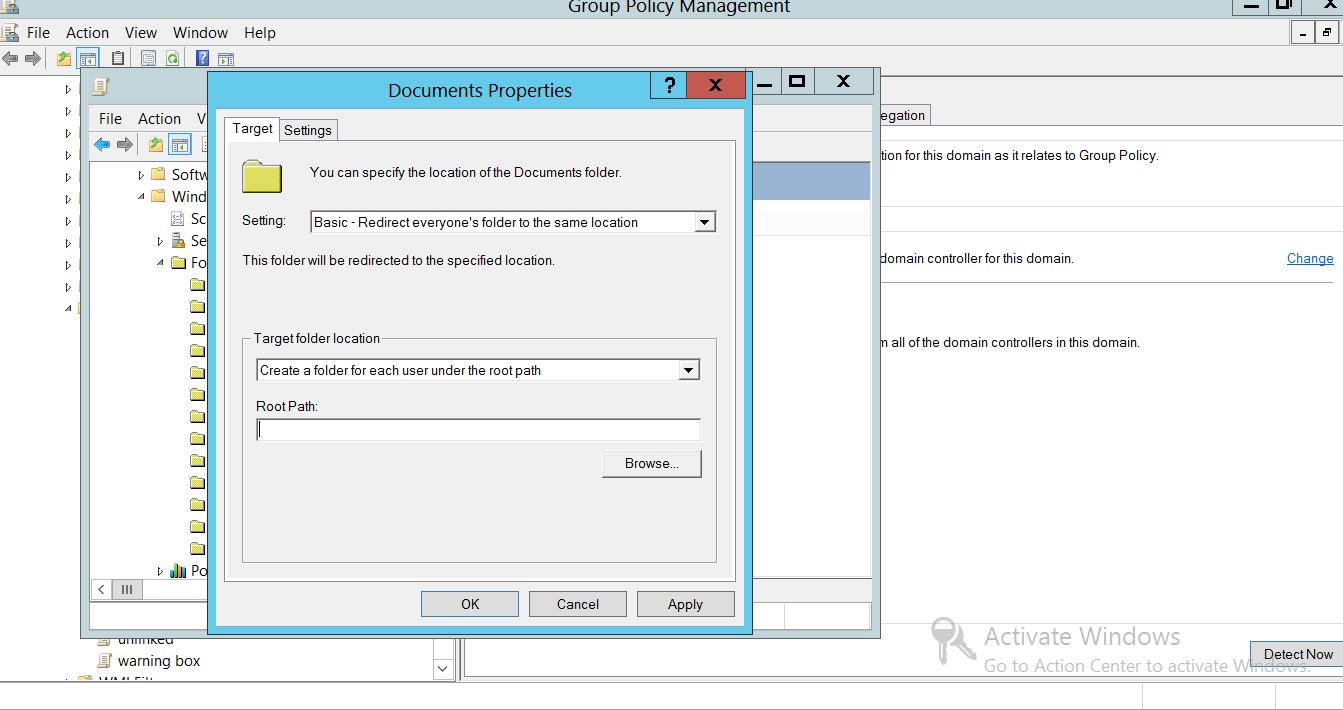1343x710 pixels.
Task: Click Show/Hide Action Pane icon after Help icon
Action: [x=226, y=59]
